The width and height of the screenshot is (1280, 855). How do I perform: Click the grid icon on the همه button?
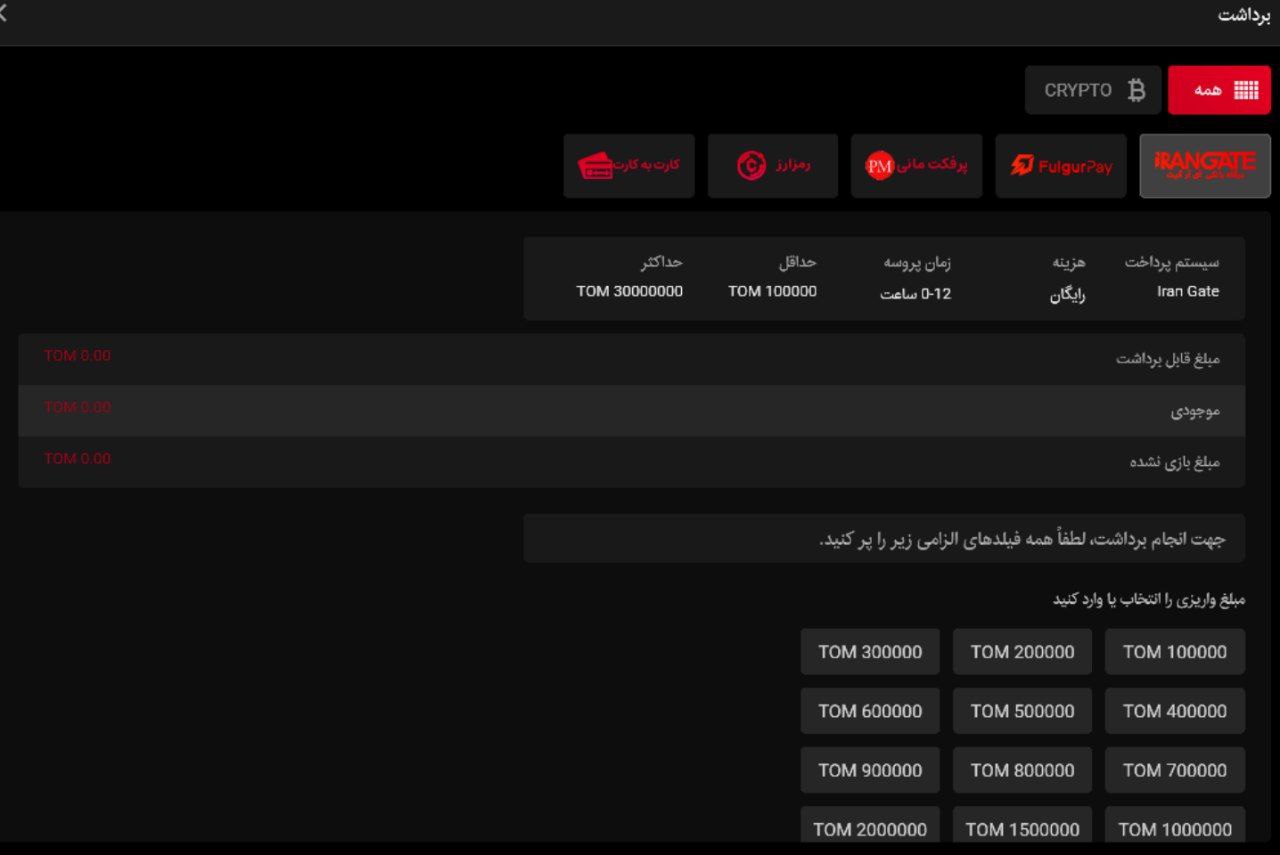pos(1245,89)
